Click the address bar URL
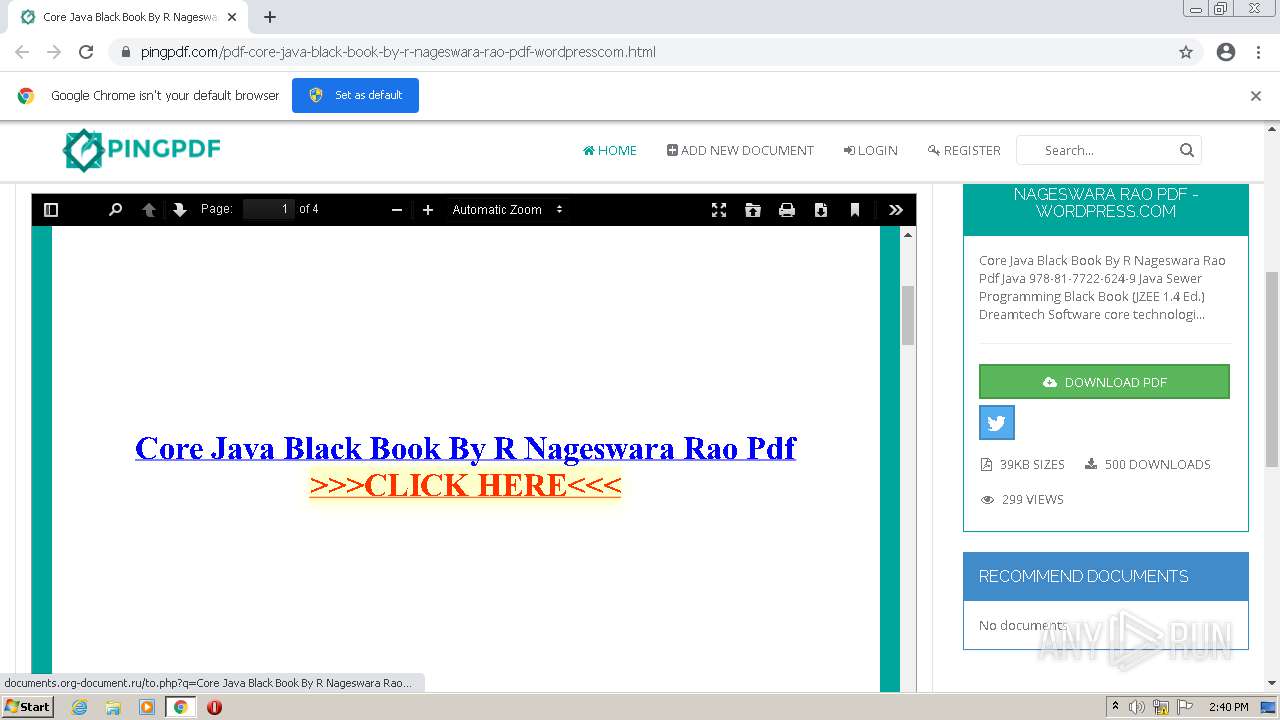 tap(398, 52)
